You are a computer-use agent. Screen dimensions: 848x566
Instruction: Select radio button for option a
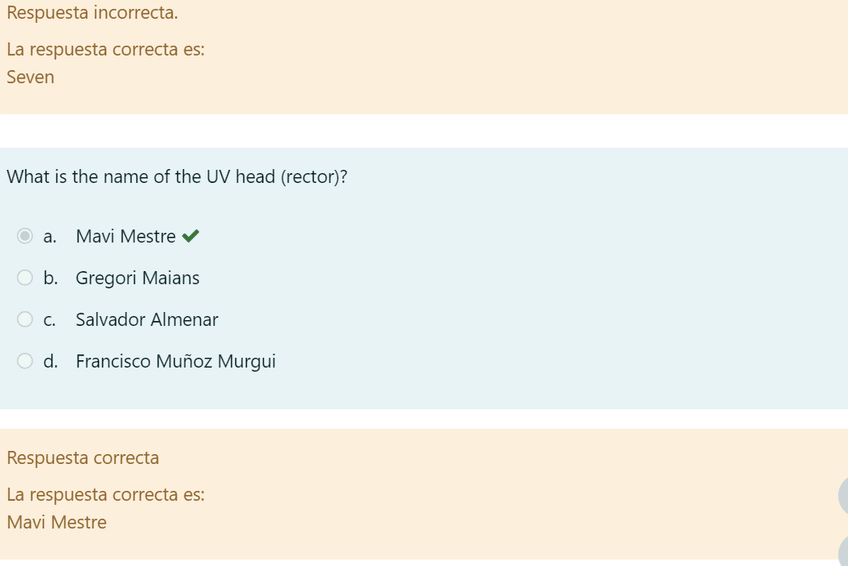coord(25,236)
